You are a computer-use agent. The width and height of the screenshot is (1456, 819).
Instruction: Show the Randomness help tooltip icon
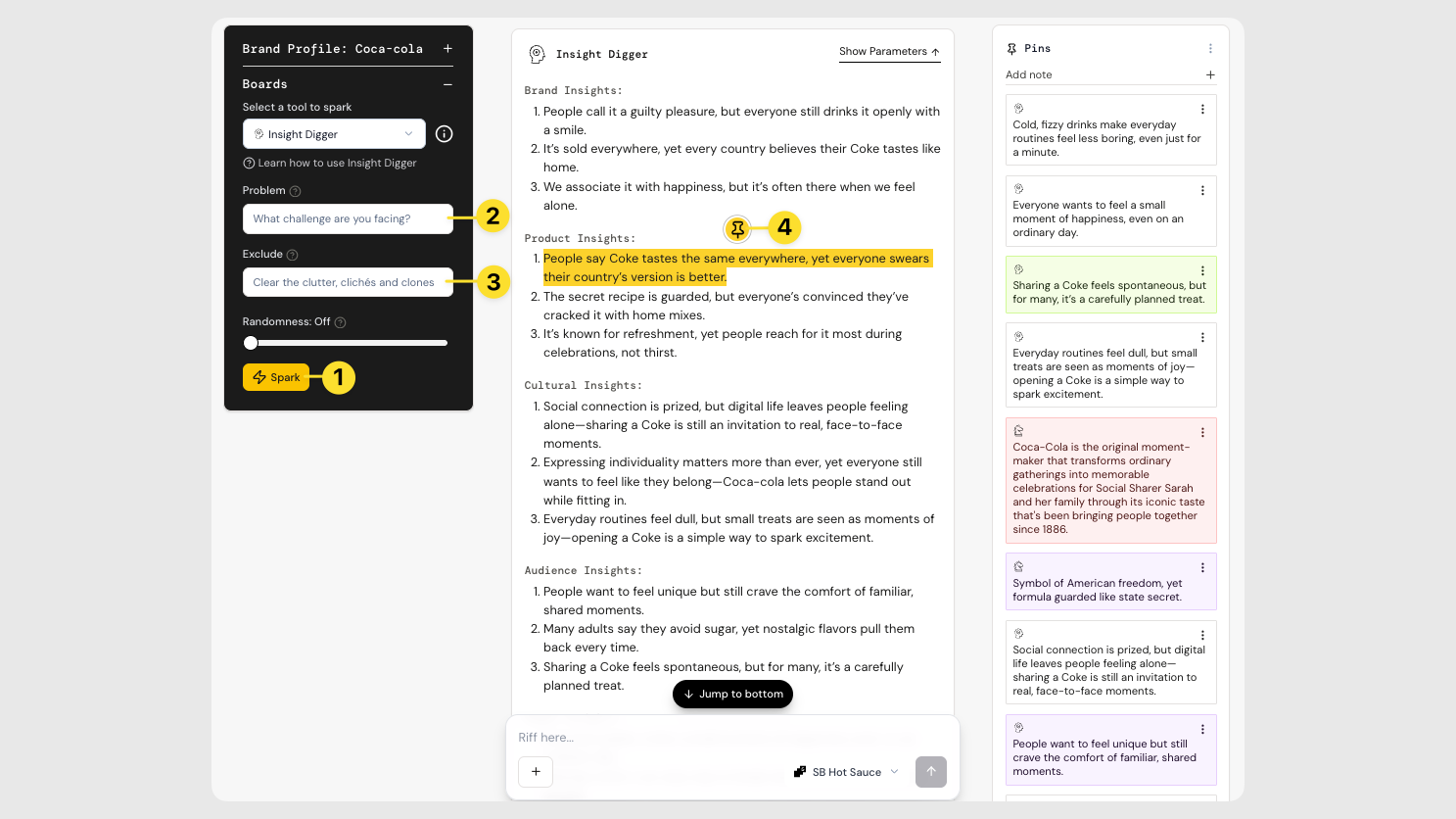pyautogui.click(x=340, y=322)
